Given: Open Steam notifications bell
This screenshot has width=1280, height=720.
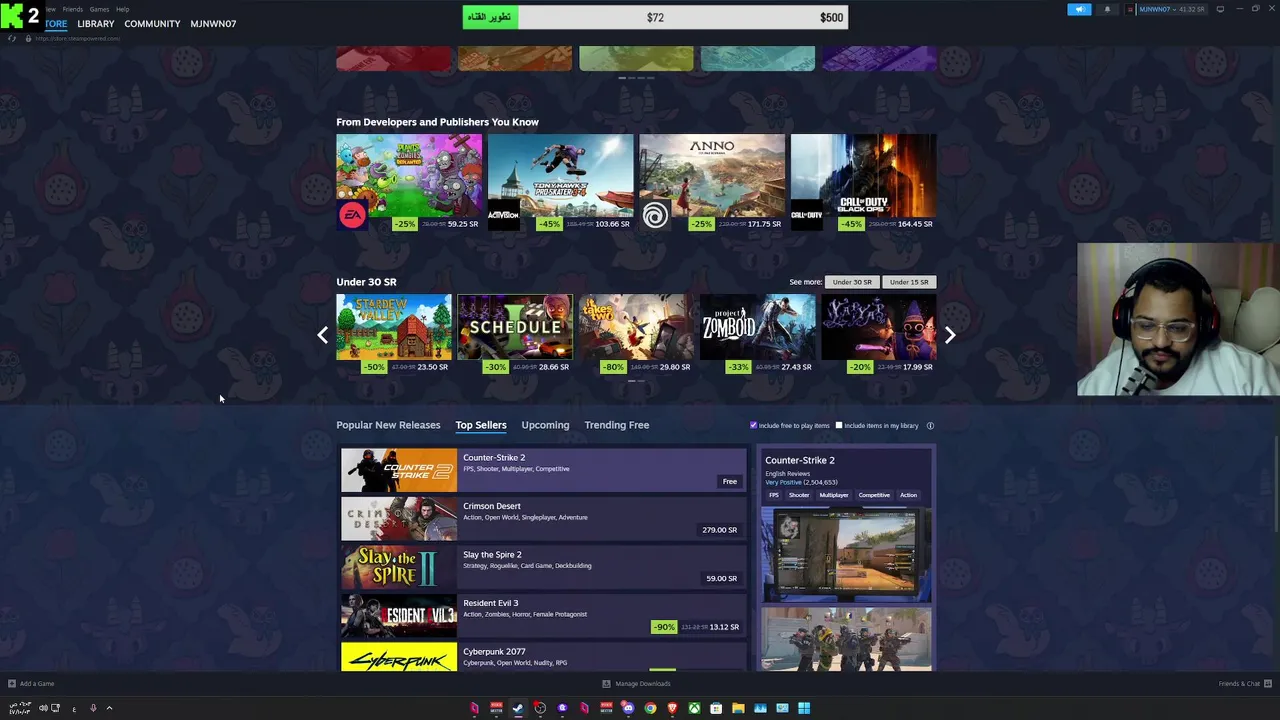Looking at the screenshot, I should pos(1107,9).
